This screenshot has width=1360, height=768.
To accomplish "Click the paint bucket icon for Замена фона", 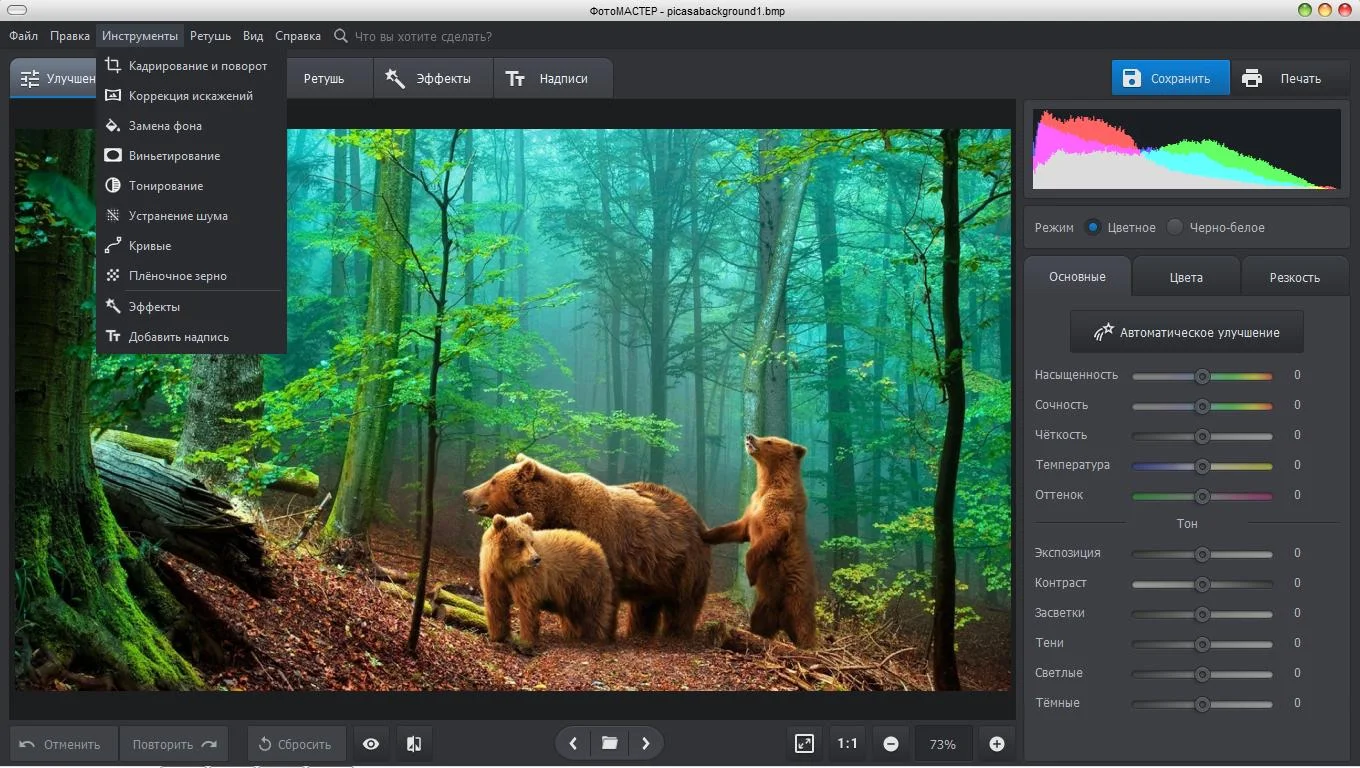I will 113,126.
